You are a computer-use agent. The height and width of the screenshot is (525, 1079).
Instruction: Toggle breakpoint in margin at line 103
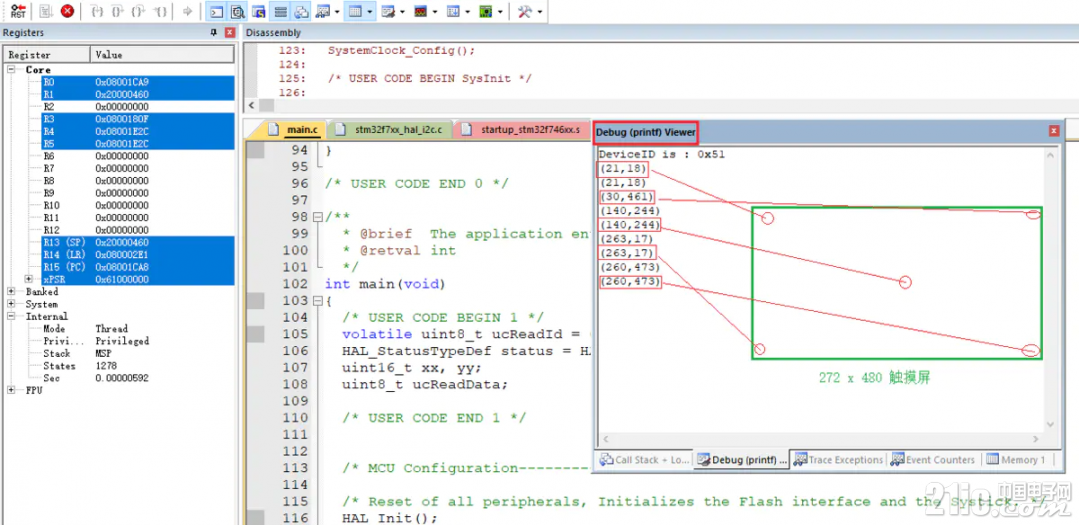(x=255, y=301)
